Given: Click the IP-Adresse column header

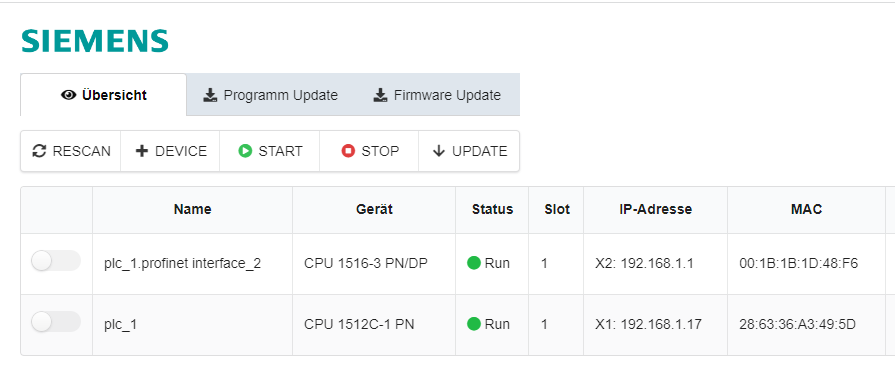Looking at the screenshot, I should pos(655,209).
